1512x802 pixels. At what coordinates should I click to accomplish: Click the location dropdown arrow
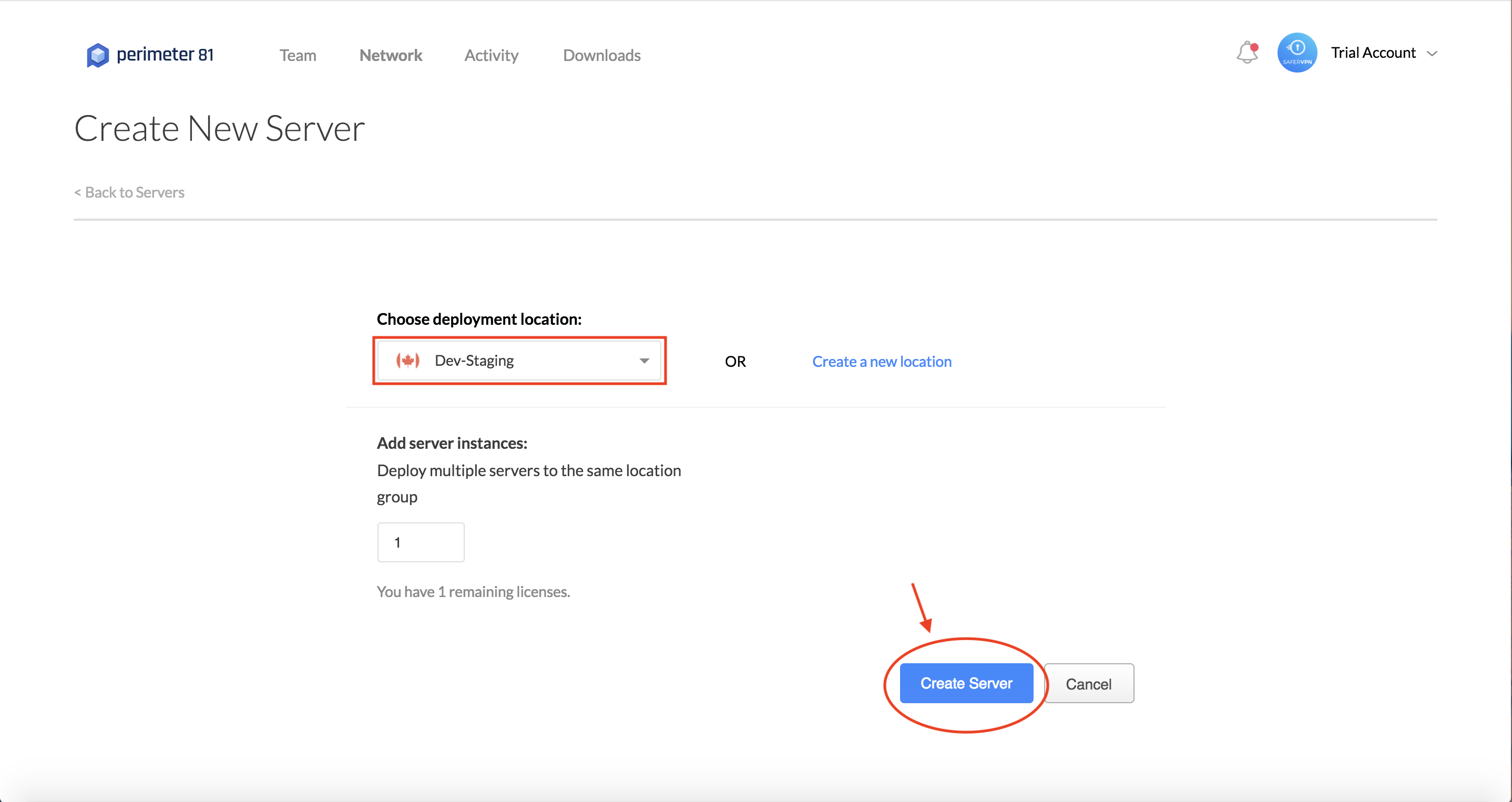[x=644, y=361]
